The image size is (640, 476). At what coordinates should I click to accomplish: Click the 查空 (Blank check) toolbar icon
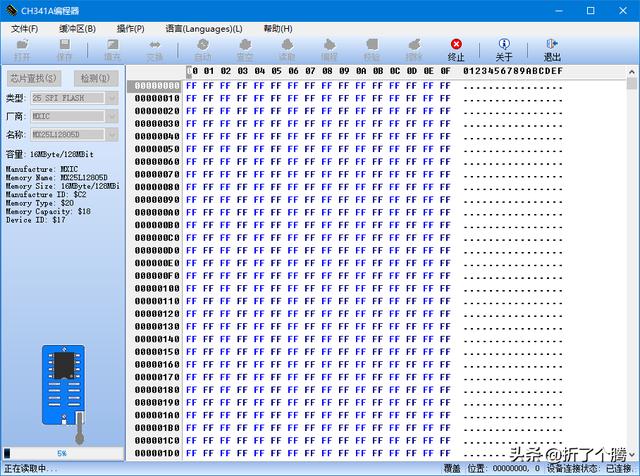pos(245,49)
